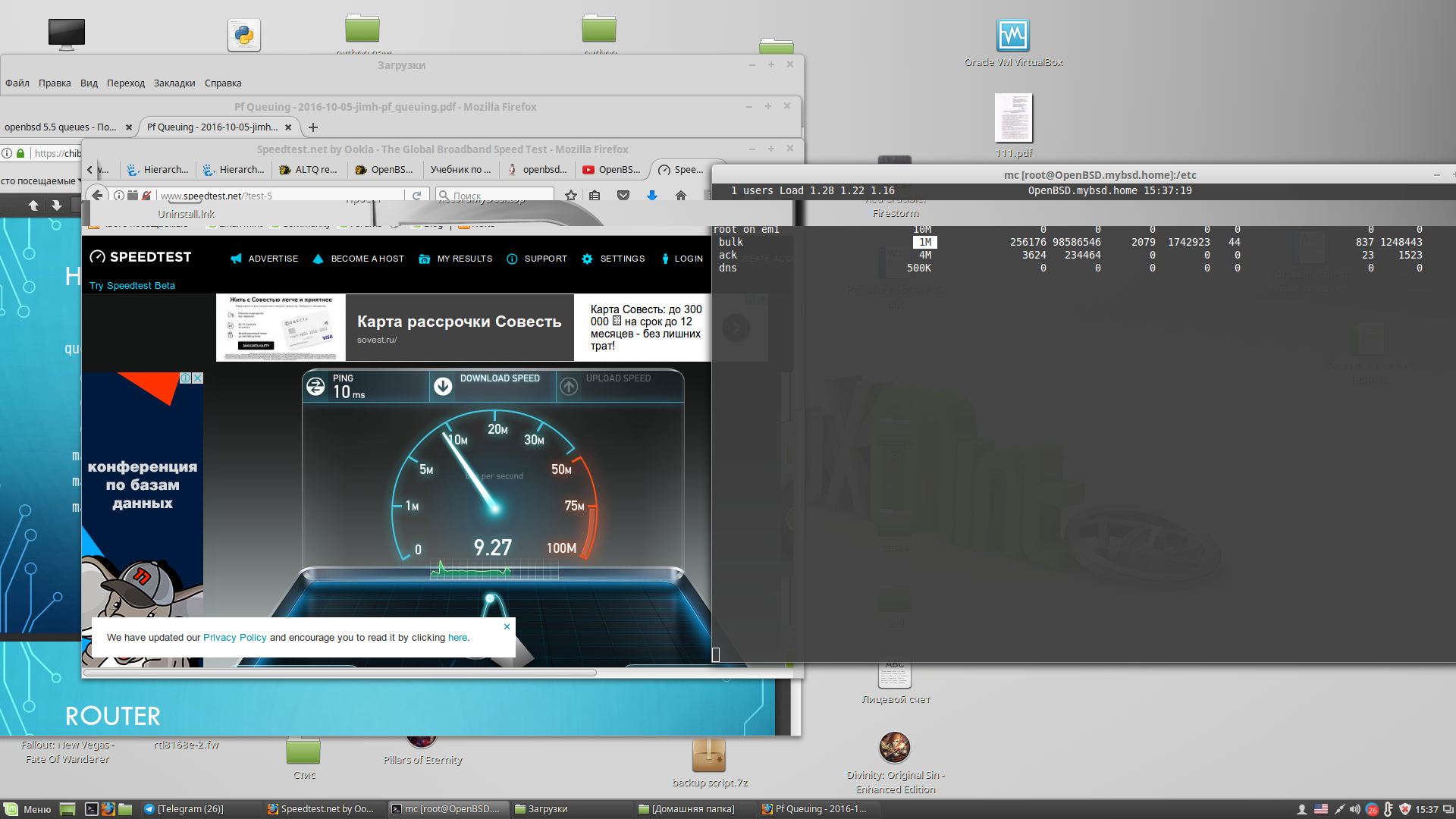Close the privacy policy notice
Screen dimensions: 1456x819
pos(507,626)
